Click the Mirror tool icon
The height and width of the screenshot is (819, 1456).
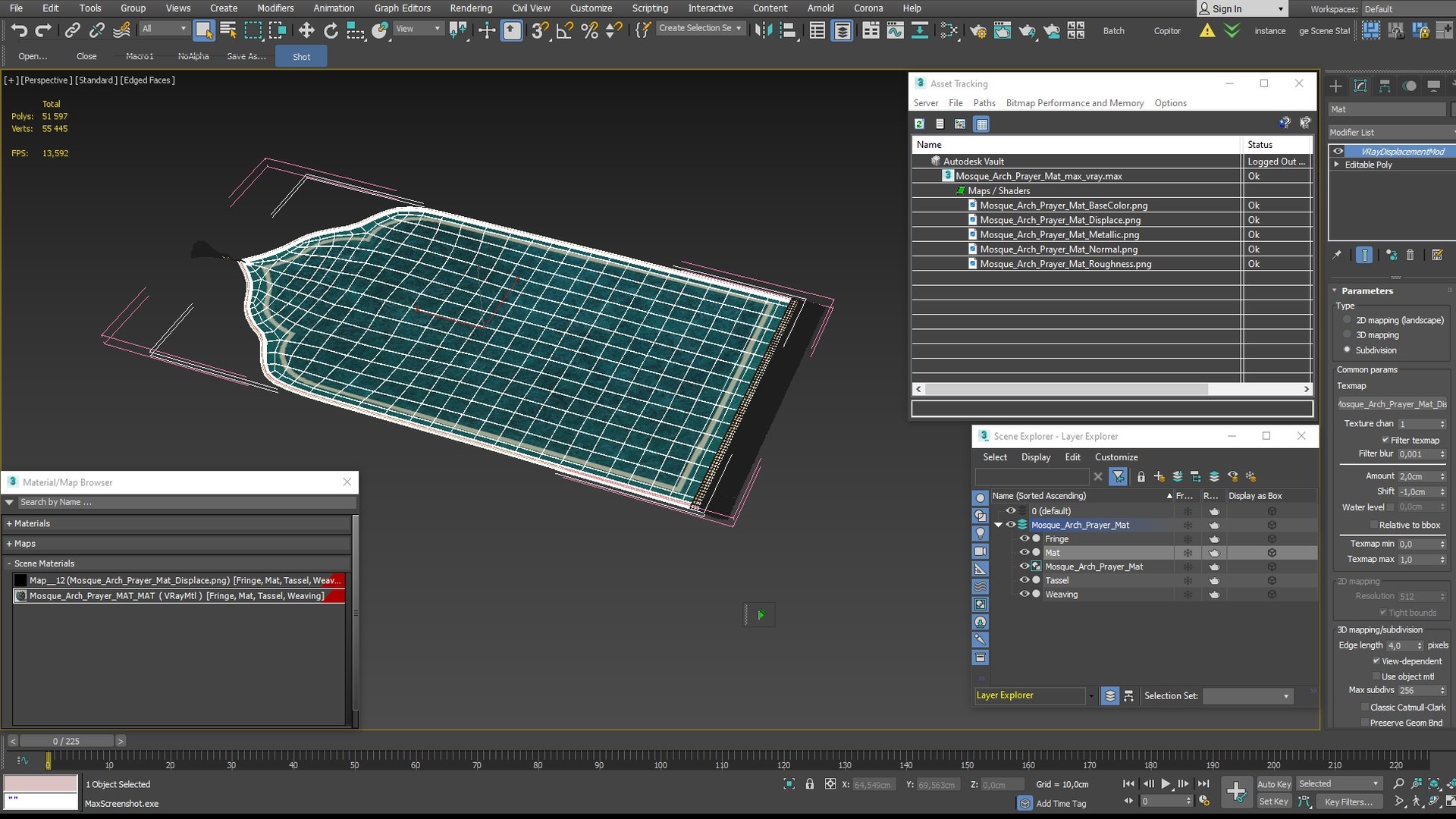pyautogui.click(x=764, y=30)
